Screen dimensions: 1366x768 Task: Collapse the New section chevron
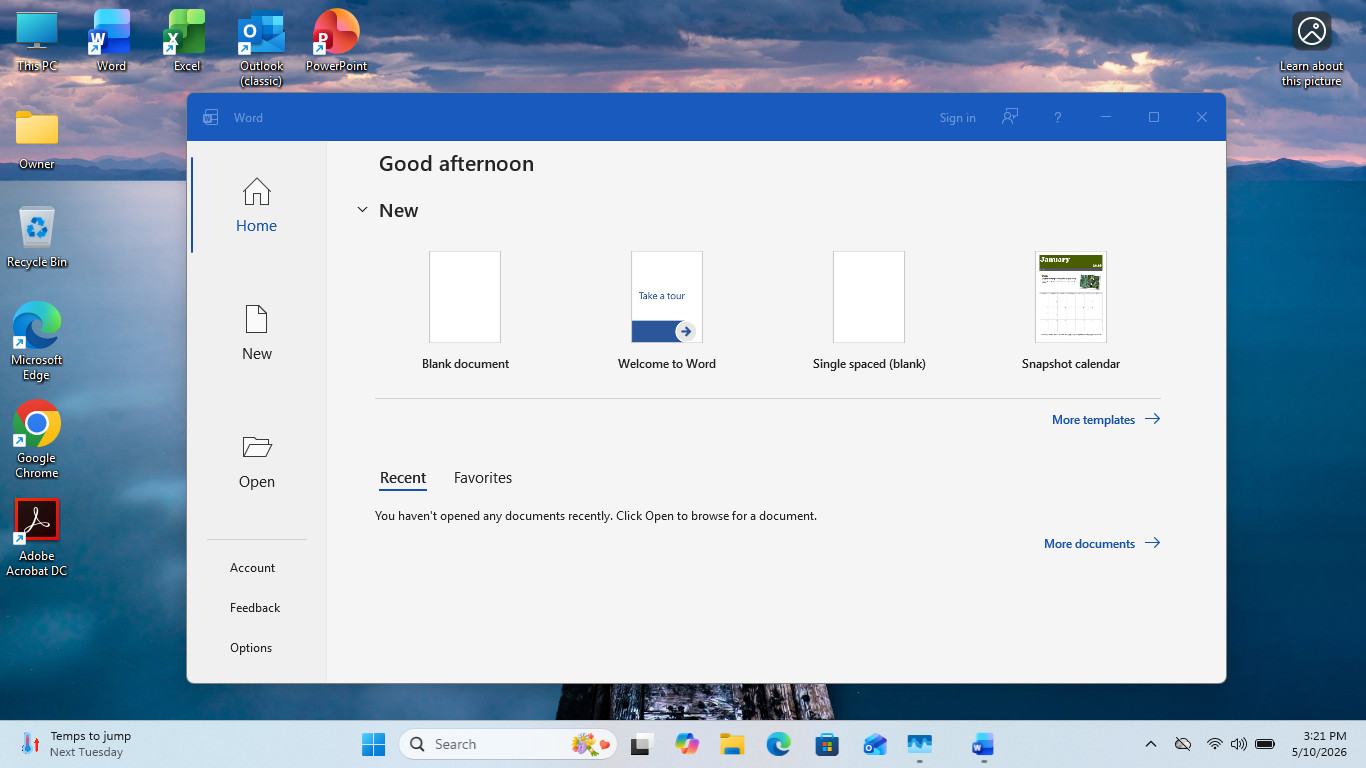362,211
